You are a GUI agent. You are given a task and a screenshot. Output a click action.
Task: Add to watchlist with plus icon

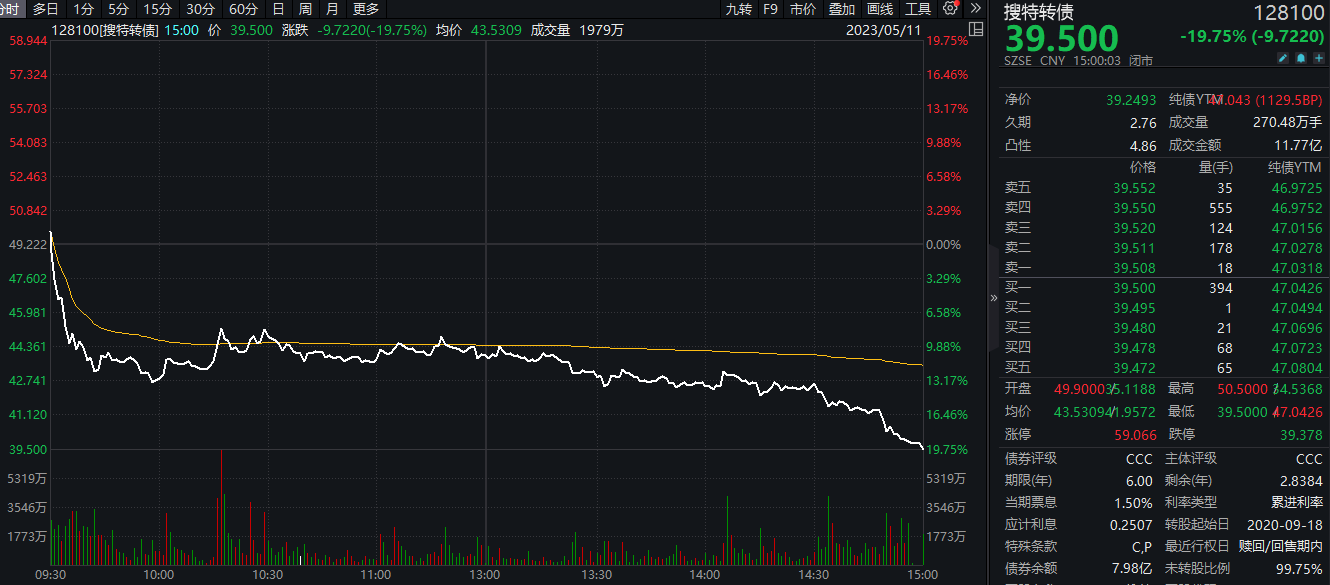[1317, 60]
